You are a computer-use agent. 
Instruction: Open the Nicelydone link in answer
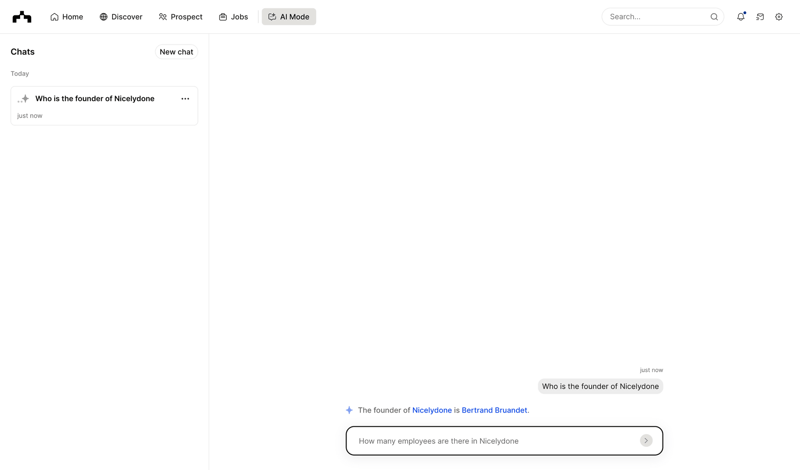[x=432, y=410]
